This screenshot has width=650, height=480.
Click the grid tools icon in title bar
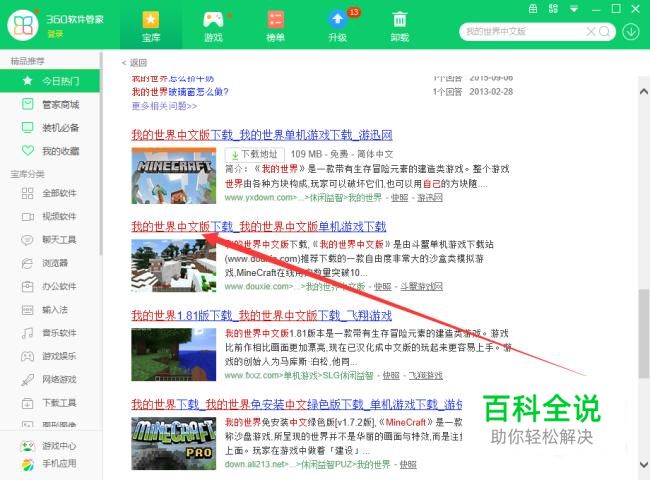553,9
